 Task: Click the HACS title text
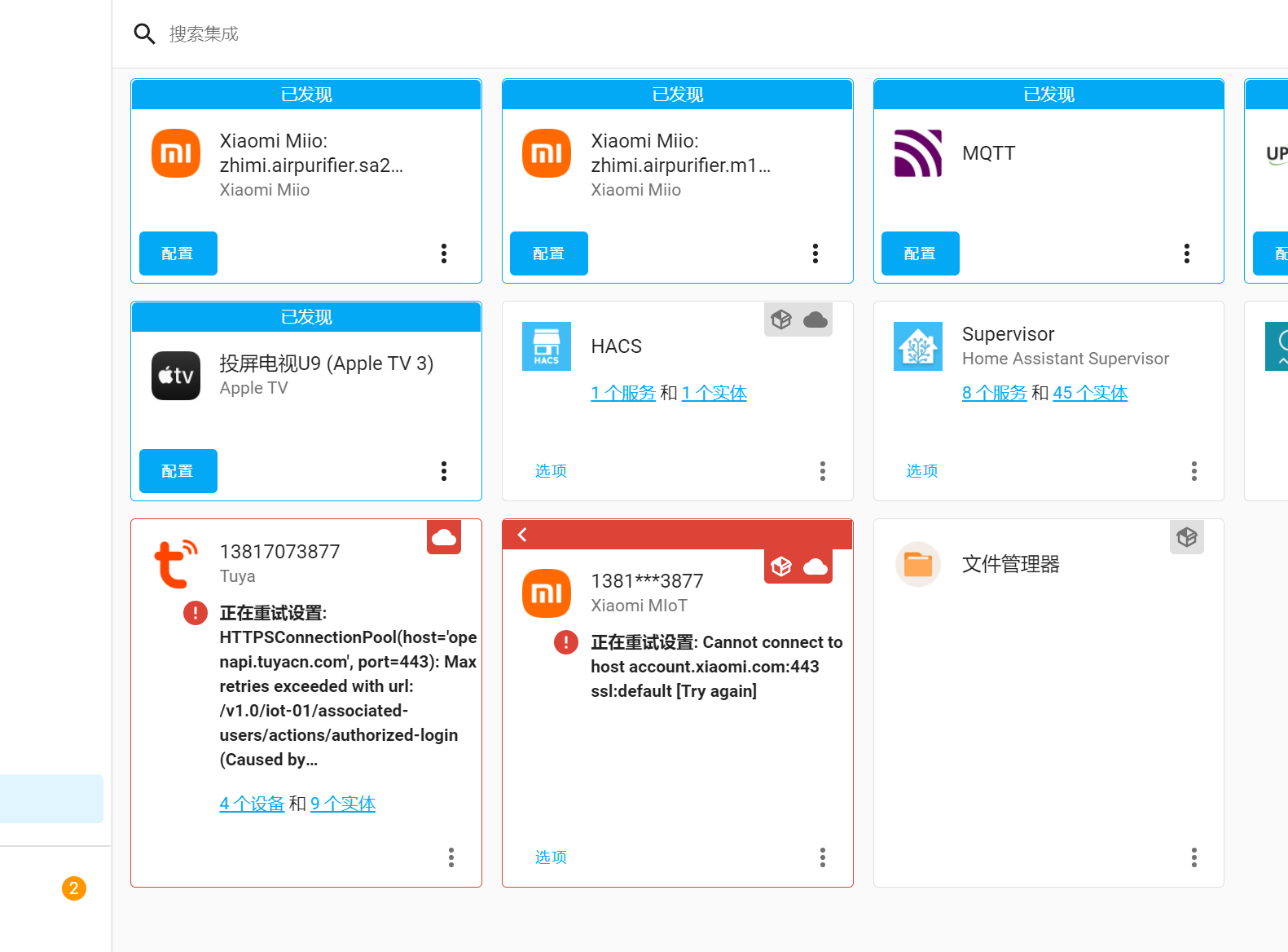[x=617, y=346]
